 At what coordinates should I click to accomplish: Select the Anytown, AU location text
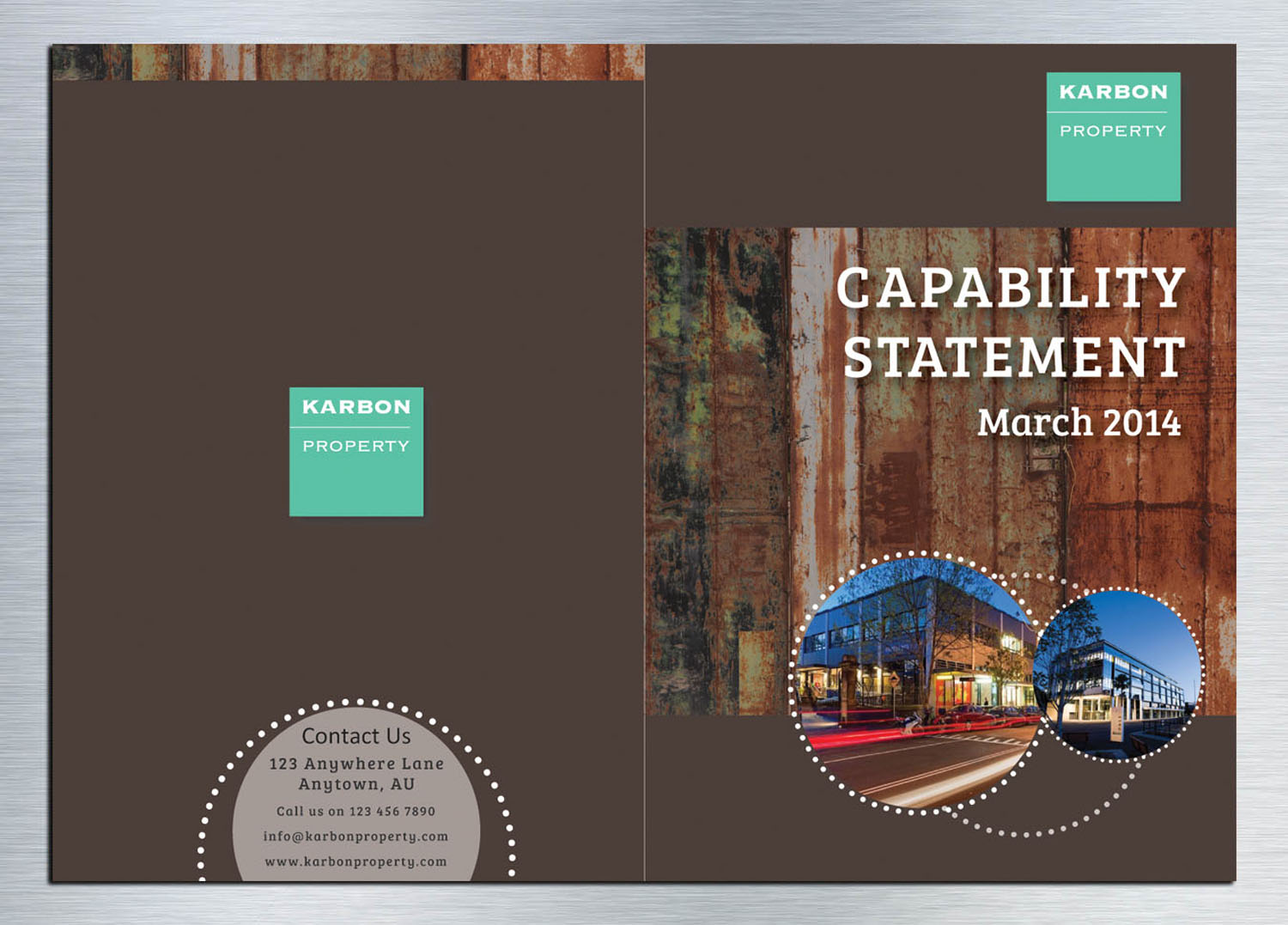pyautogui.click(x=355, y=782)
